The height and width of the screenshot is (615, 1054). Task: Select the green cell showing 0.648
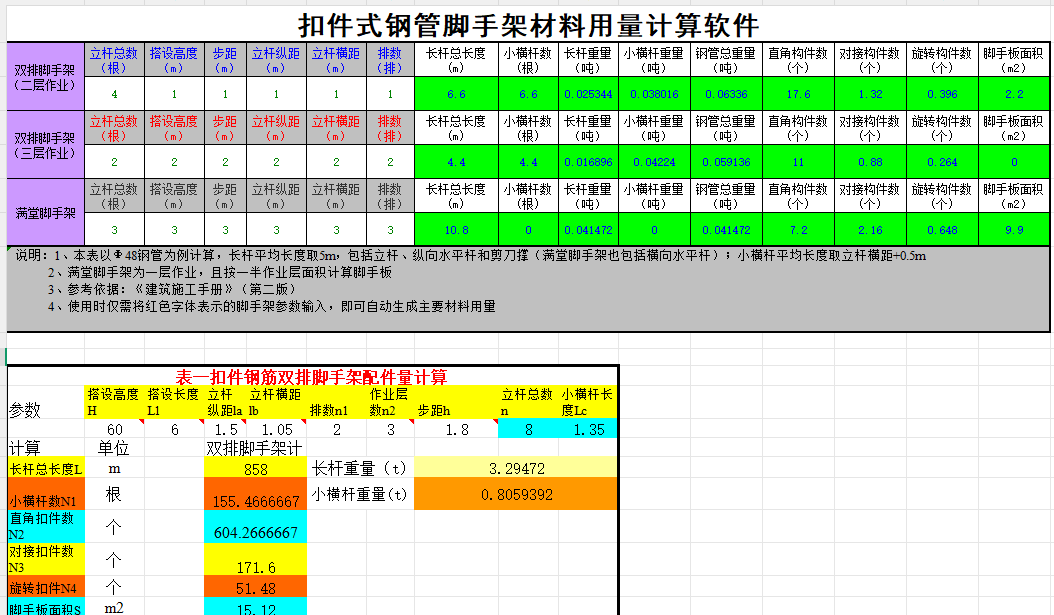tap(942, 229)
